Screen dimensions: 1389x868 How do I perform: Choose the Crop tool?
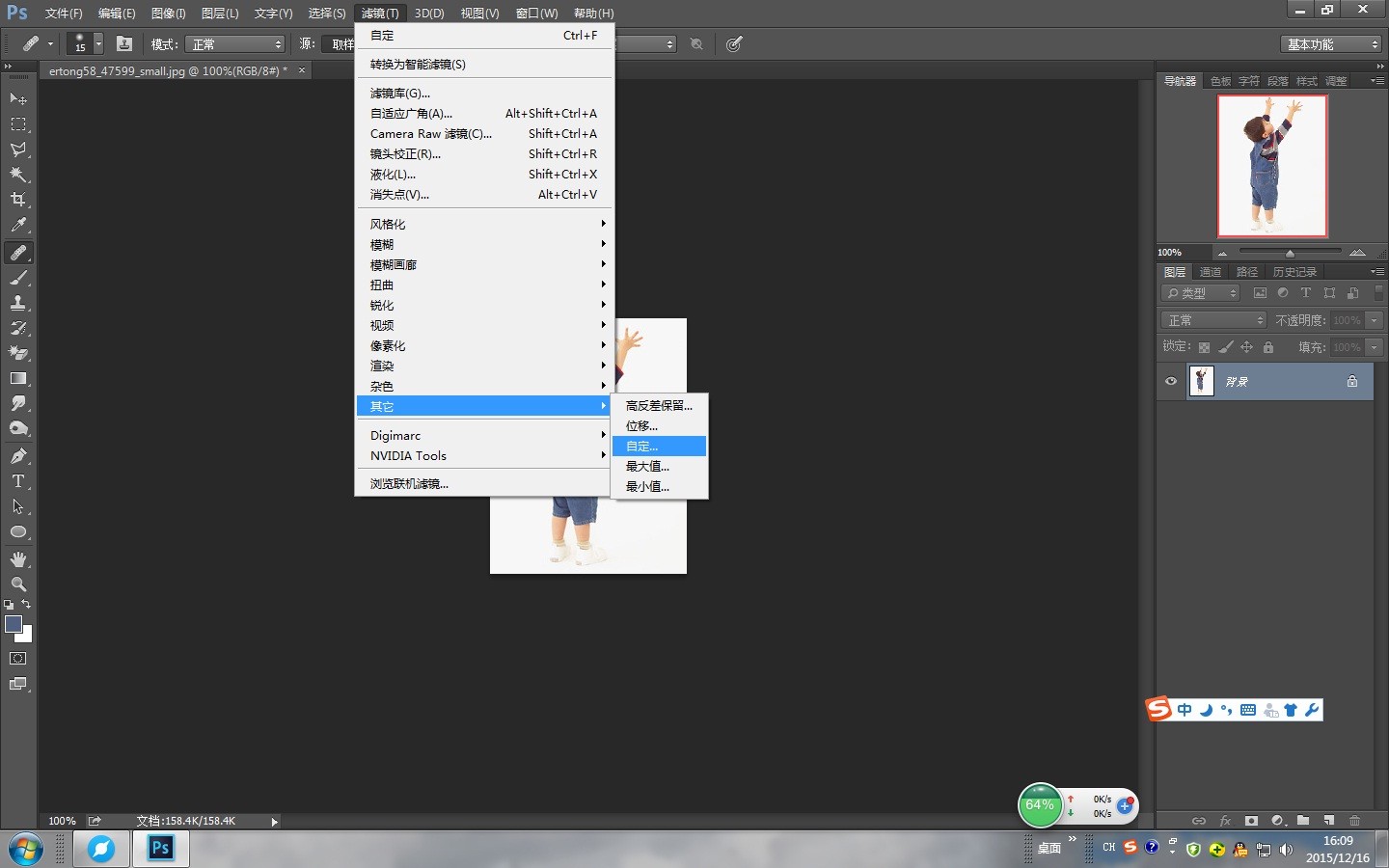point(18,200)
